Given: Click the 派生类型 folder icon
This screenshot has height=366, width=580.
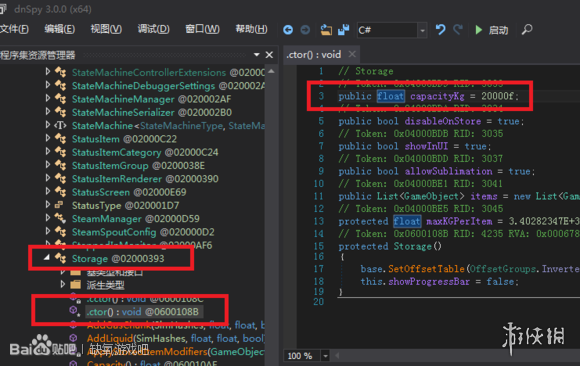Looking at the screenshot, I should (x=76, y=284).
